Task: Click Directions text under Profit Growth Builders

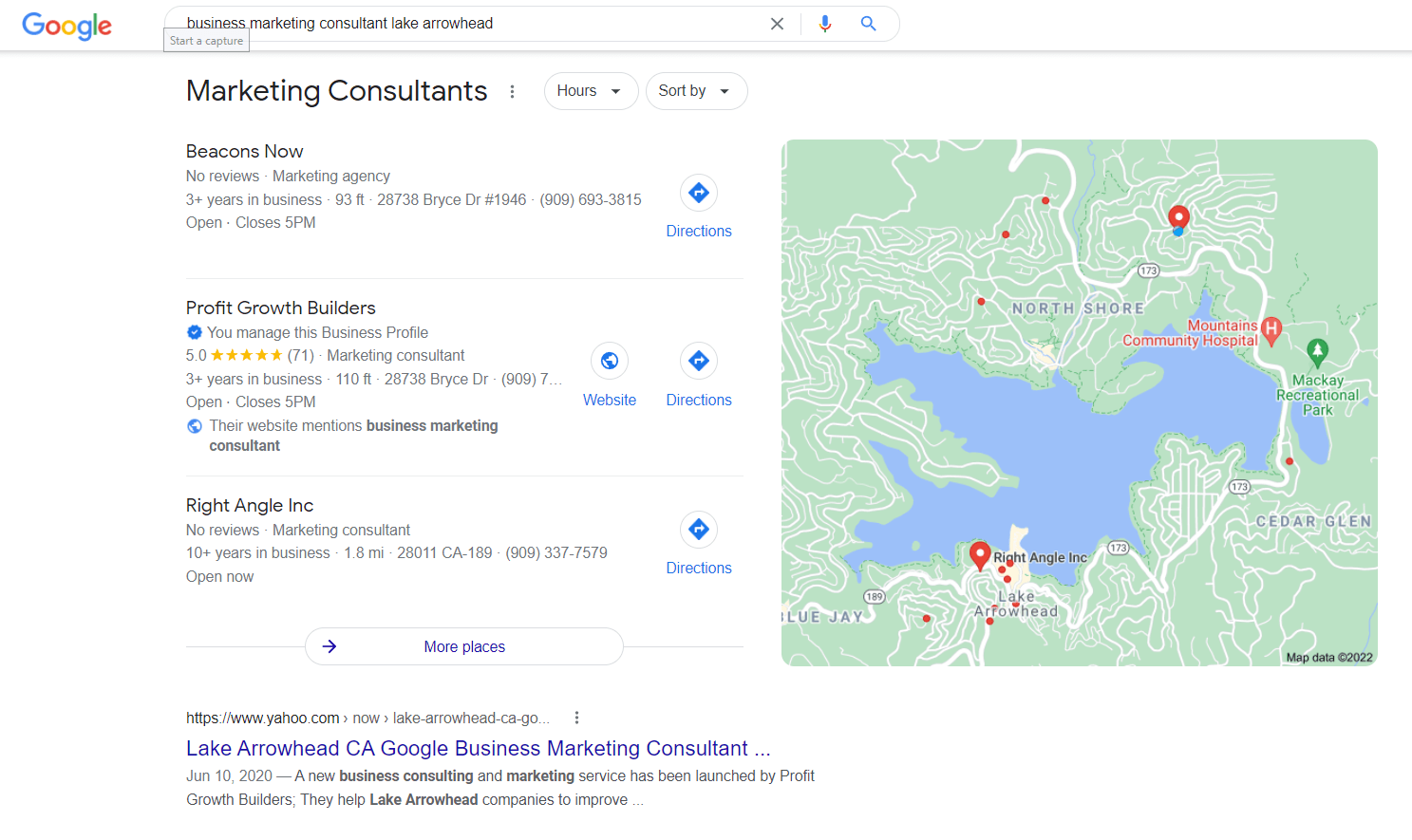Action: [x=699, y=400]
